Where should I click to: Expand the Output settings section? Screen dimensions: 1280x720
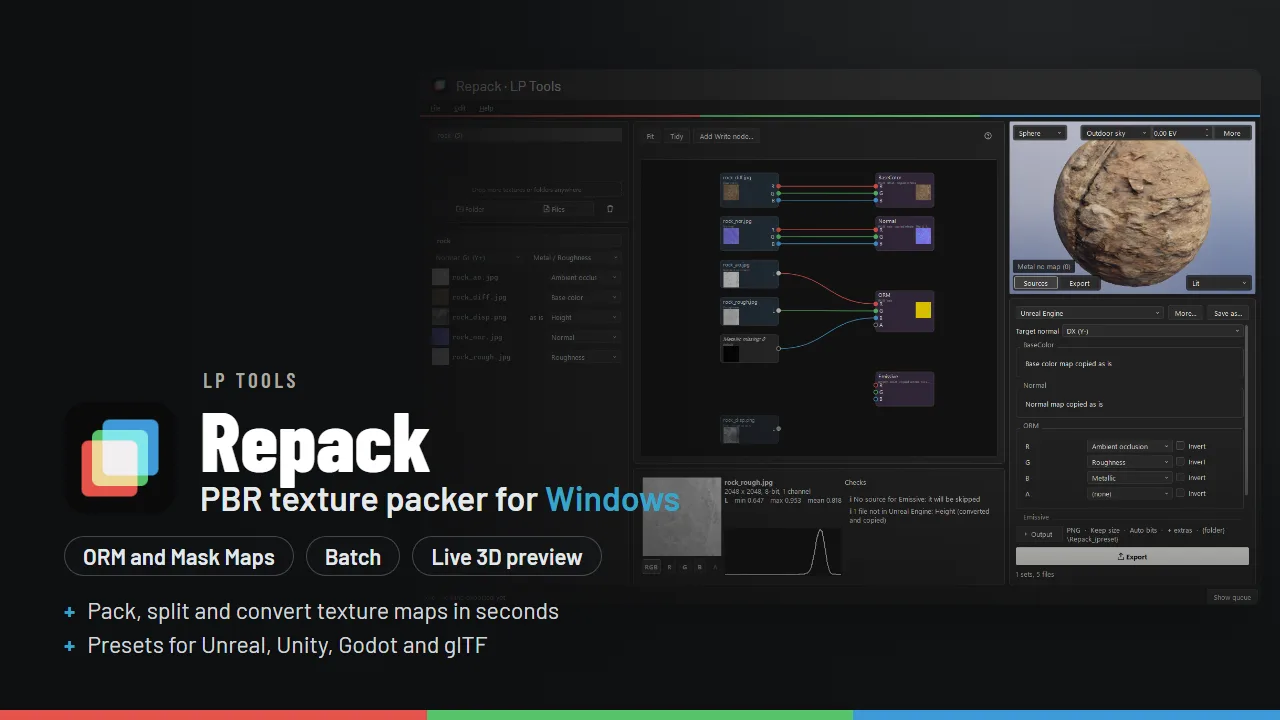pos(1038,534)
